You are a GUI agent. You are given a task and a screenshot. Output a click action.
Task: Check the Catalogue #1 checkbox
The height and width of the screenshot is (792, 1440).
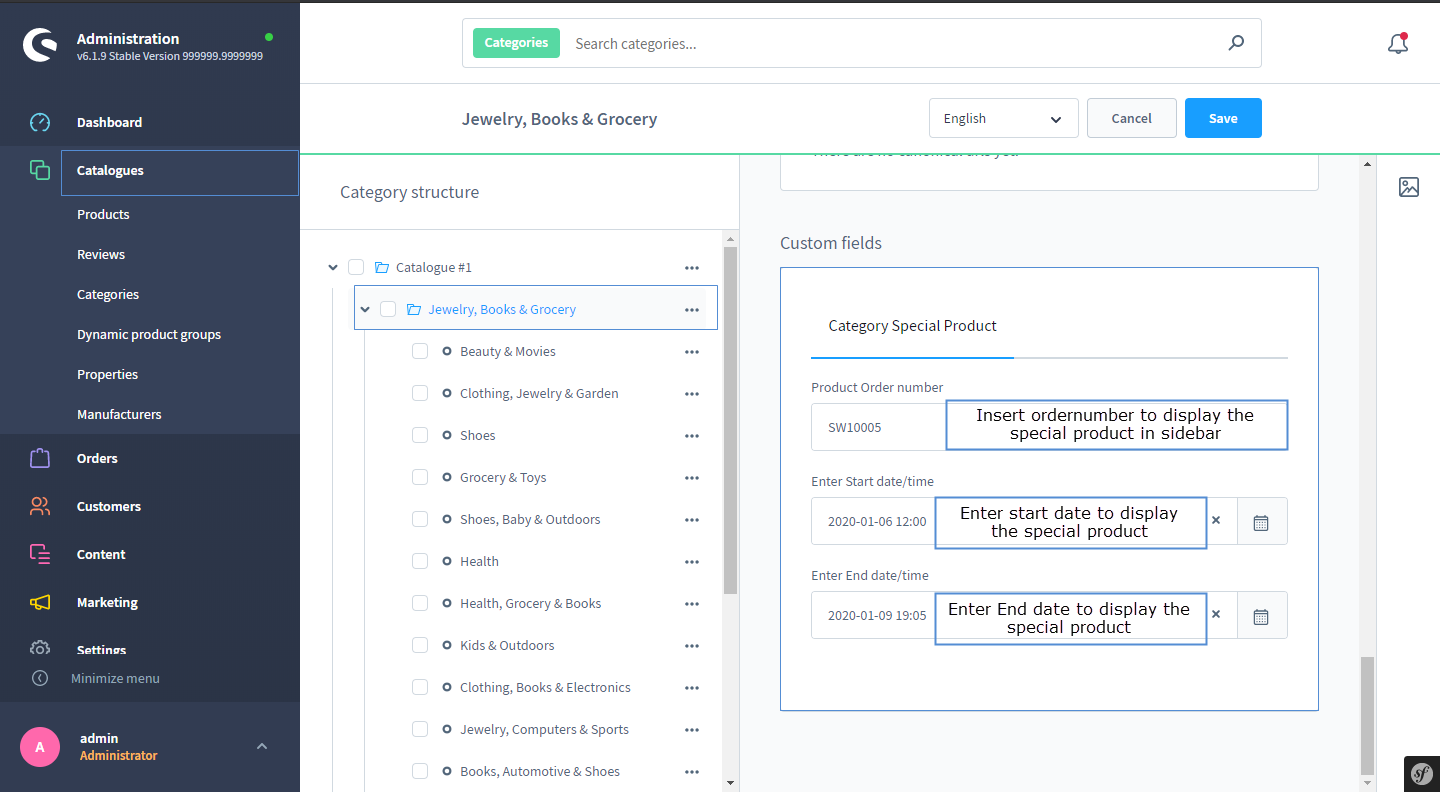click(x=356, y=267)
